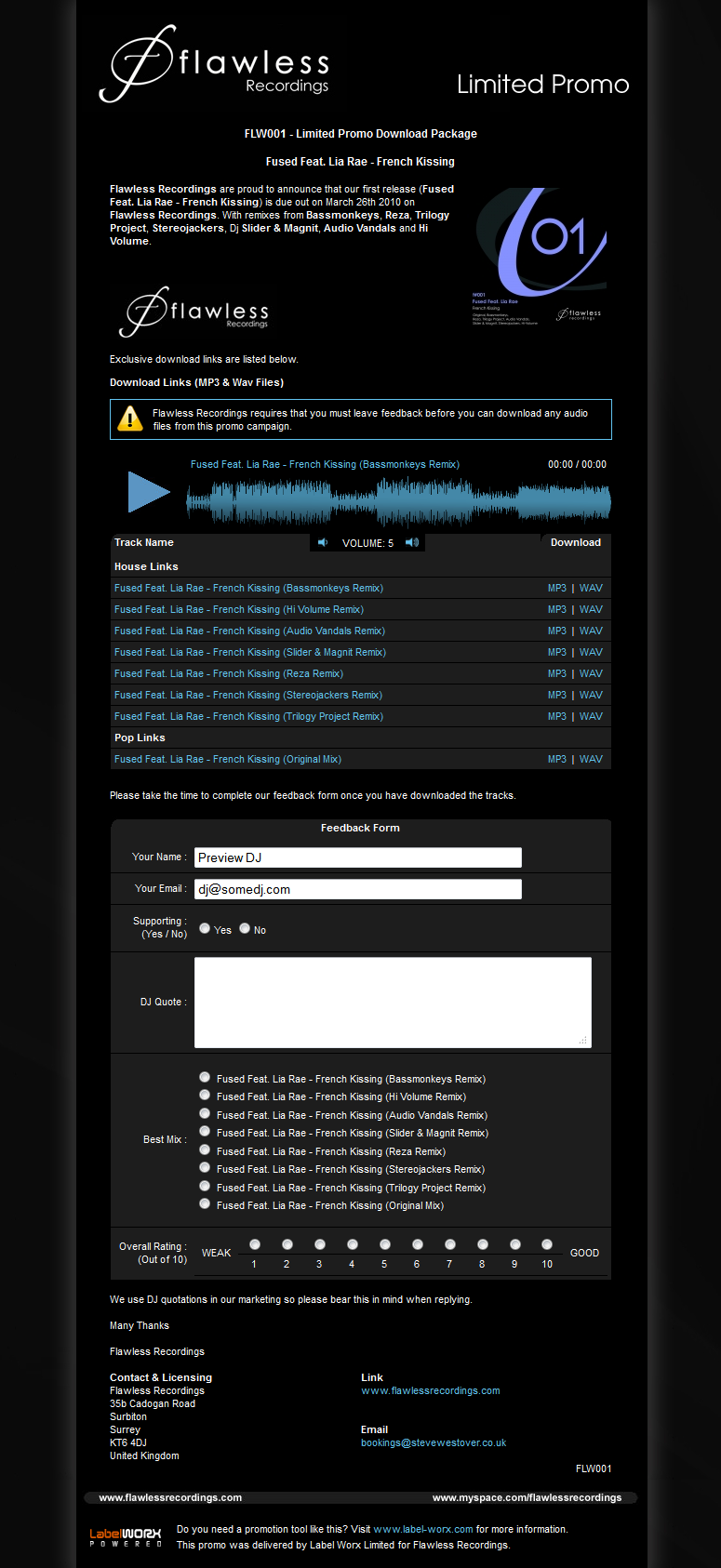Click the 'VOLUME: 5' level readout

[367, 543]
